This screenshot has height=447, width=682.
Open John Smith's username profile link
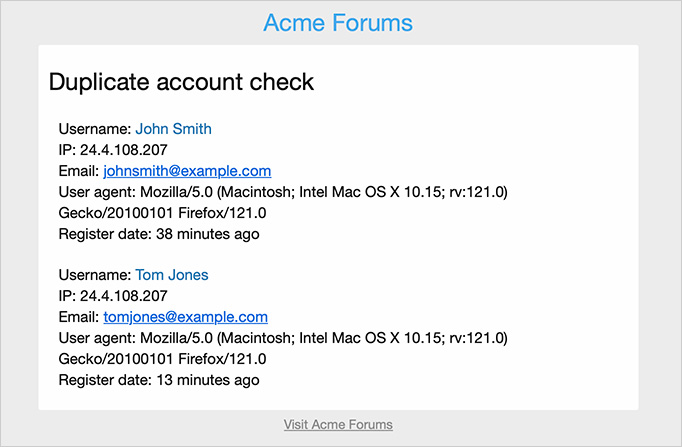click(x=173, y=129)
